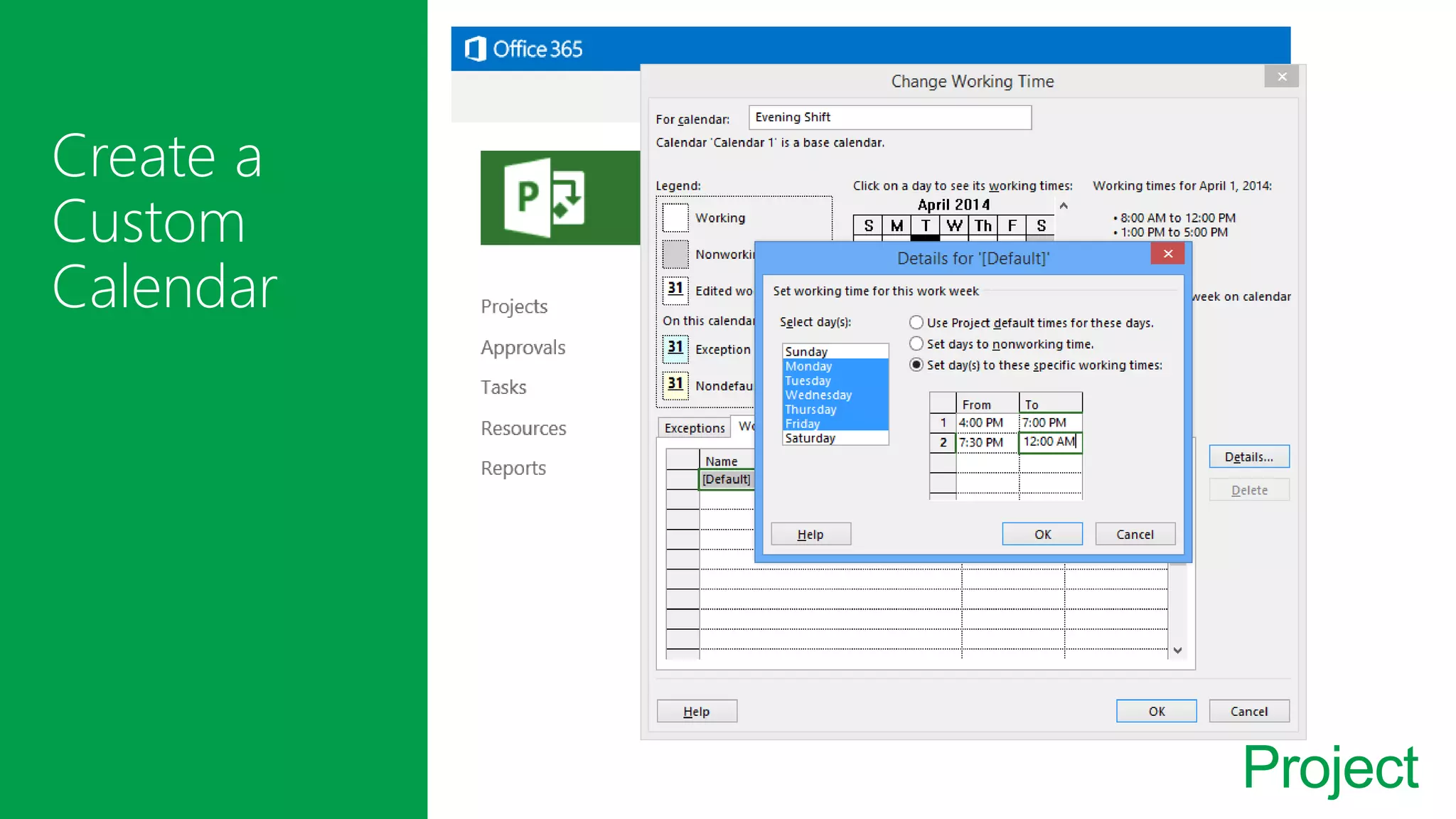Screen dimensions: 1456x819
Task: Close the Change Working Time dialog
Action: click(1282, 77)
